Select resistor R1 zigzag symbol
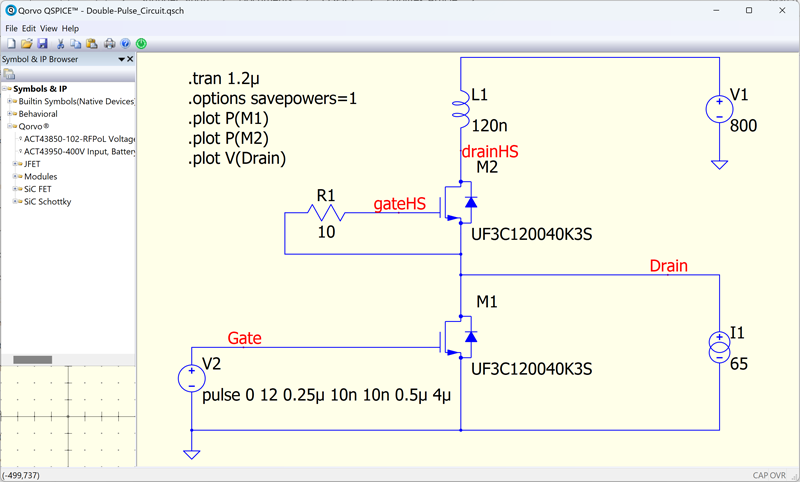This screenshot has width=800, height=482. pos(327,213)
